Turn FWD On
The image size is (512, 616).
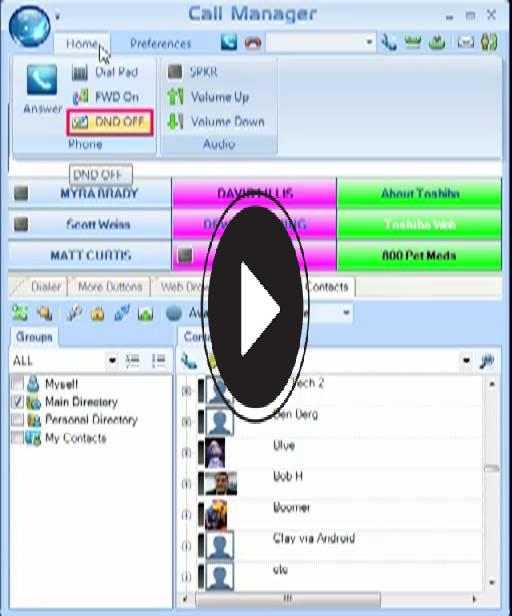107,97
